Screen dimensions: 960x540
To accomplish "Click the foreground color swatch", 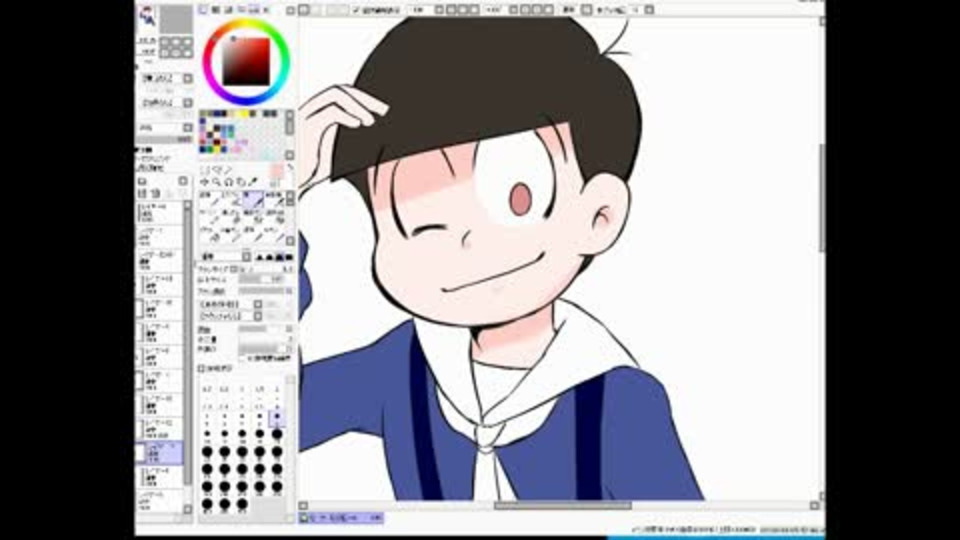I will coord(276,170).
